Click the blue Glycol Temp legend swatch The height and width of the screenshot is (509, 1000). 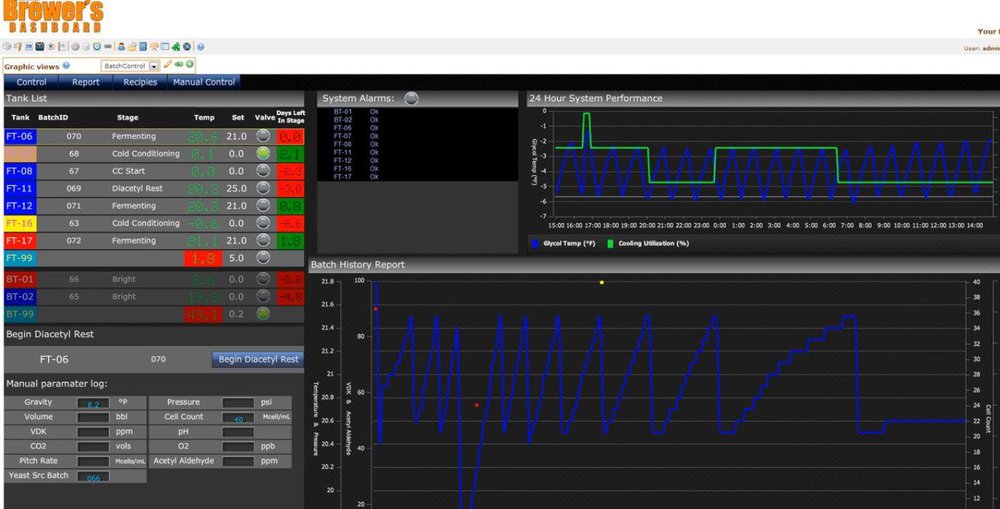(x=535, y=244)
